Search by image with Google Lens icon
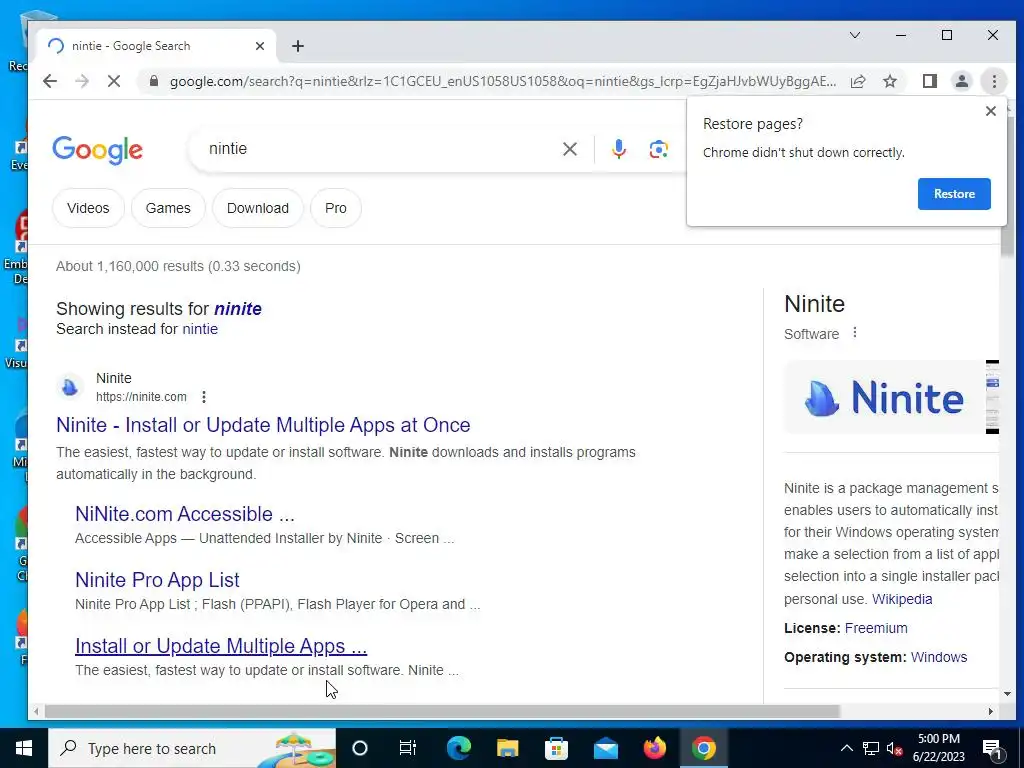1024x768 pixels. click(658, 149)
